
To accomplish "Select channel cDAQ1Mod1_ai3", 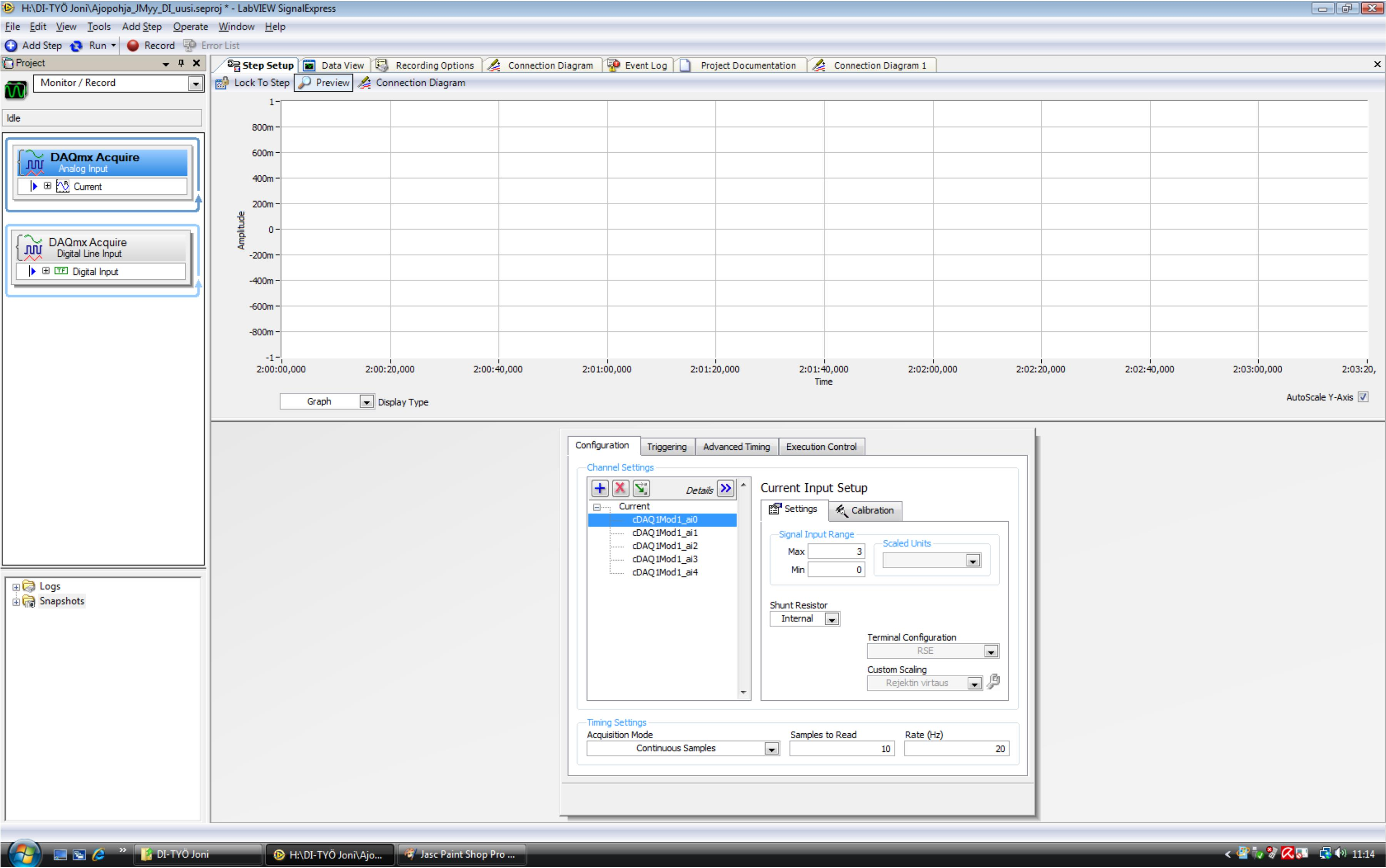I will click(x=665, y=559).
